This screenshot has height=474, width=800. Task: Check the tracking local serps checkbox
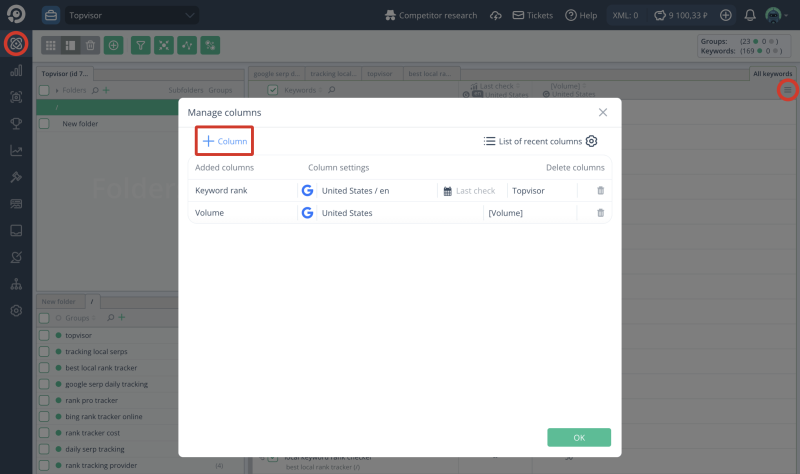pyautogui.click(x=44, y=352)
